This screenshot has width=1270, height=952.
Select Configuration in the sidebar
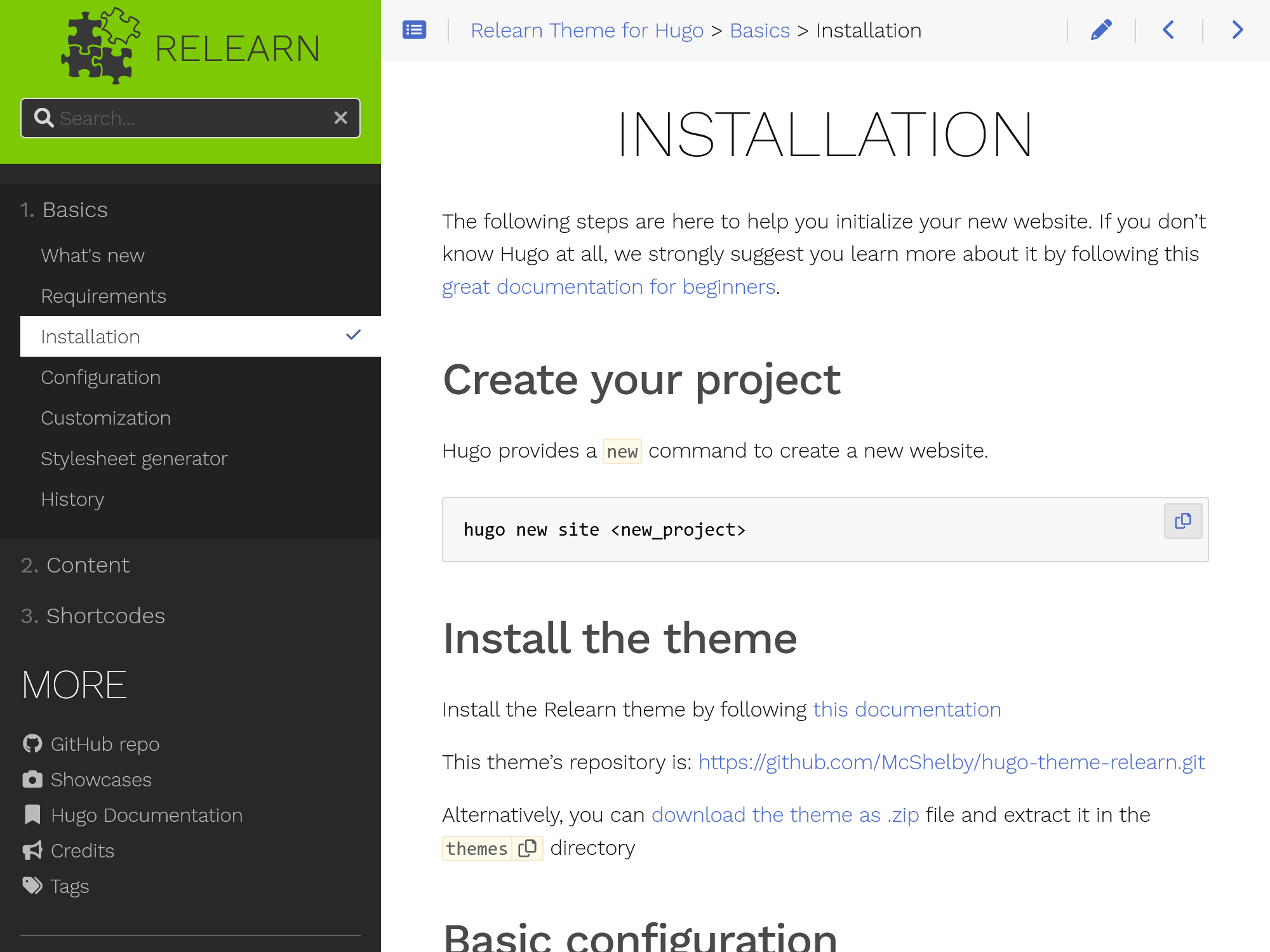(x=100, y=377)
